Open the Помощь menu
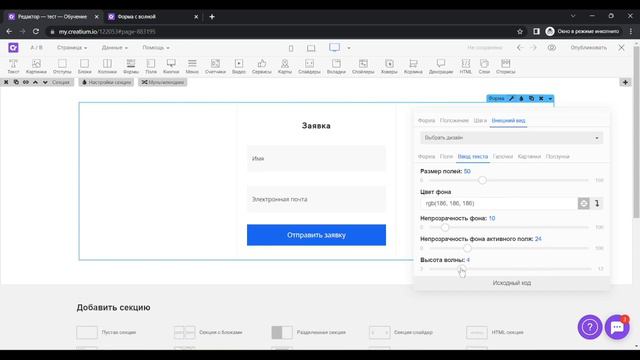 point(156,48)
